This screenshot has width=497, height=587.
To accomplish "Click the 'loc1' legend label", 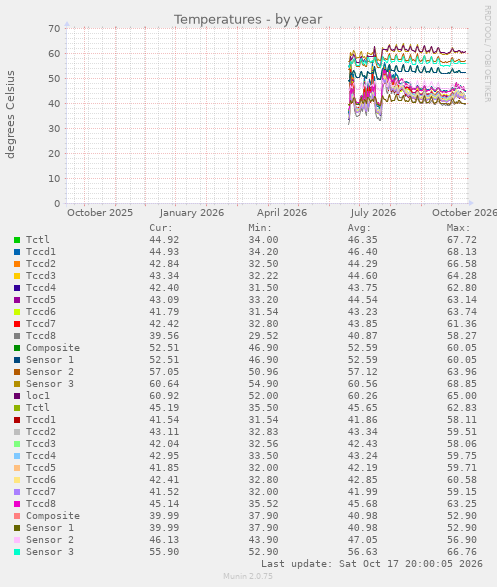I will [38, 396].
